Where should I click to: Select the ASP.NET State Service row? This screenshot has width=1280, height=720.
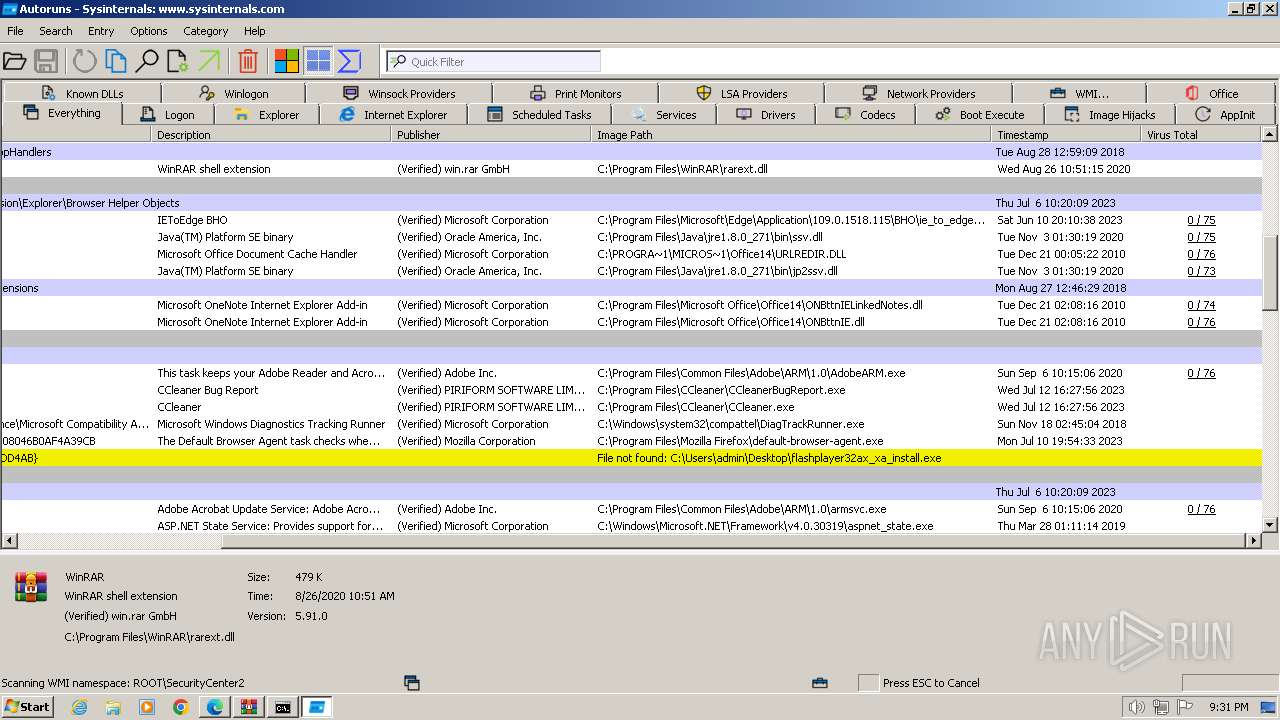point(631,526)
